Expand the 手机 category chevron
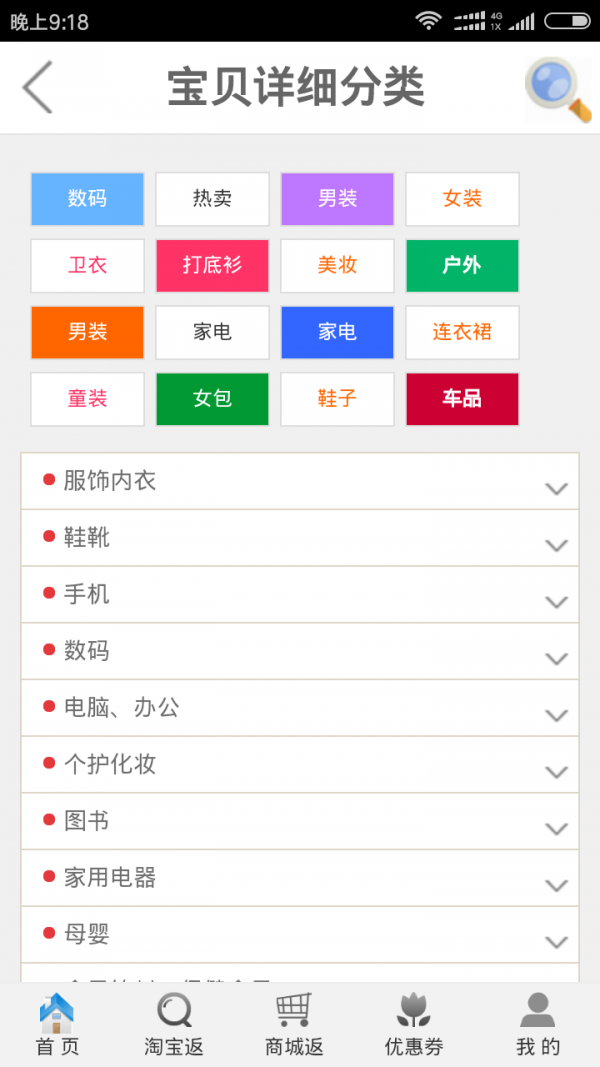The width and height of the screenshot is (600, 1067). point(556,602)
